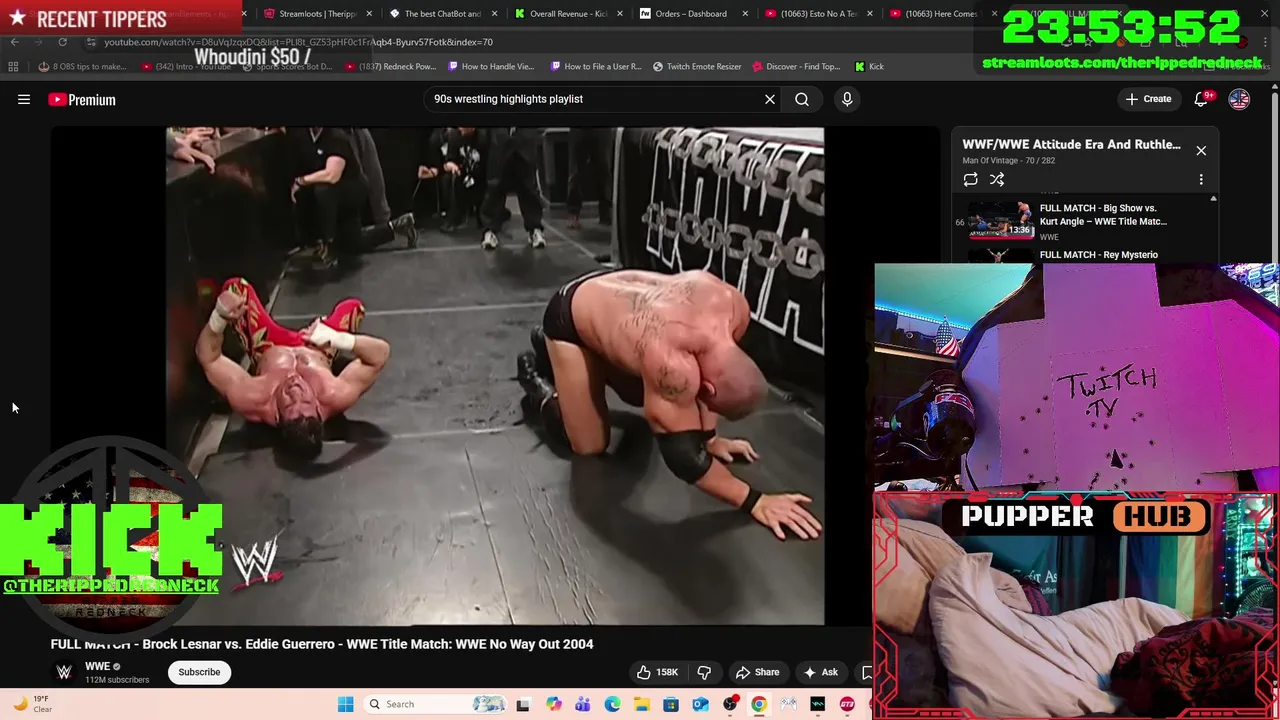Open Task View on taskbar
Screen dimensions: 1280x720
(522, 704)
